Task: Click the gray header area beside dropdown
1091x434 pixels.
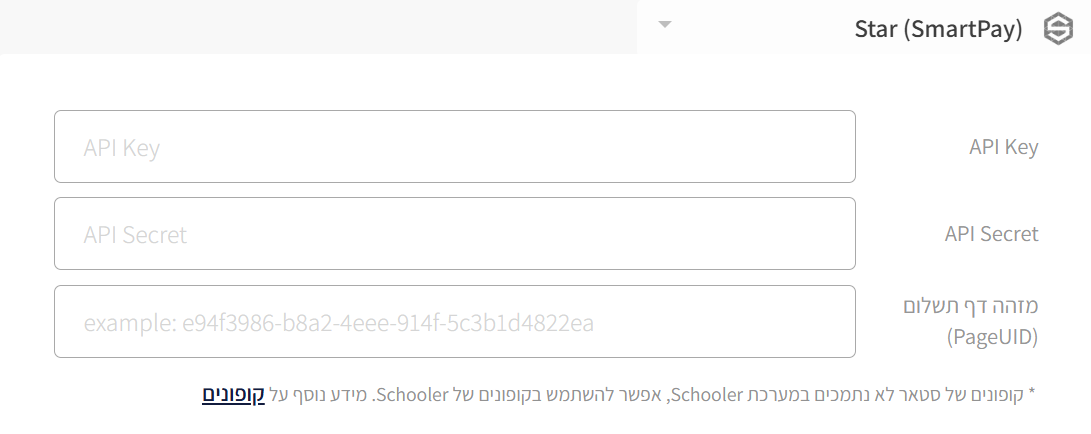Action: click(x=319, y=26)
